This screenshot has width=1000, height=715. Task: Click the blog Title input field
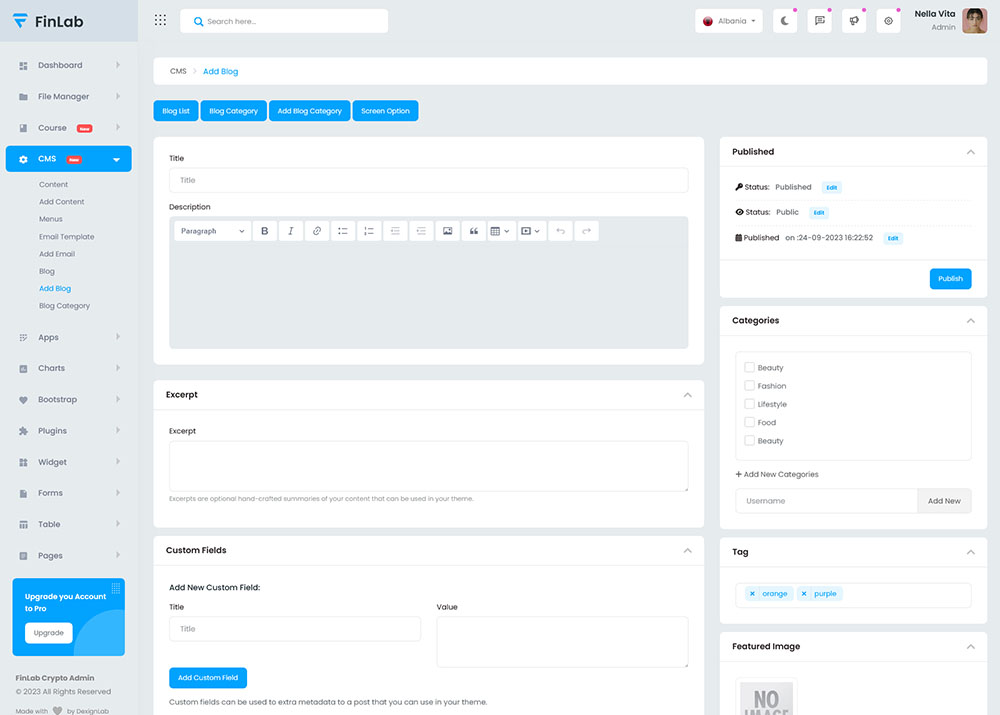(428, 180)
